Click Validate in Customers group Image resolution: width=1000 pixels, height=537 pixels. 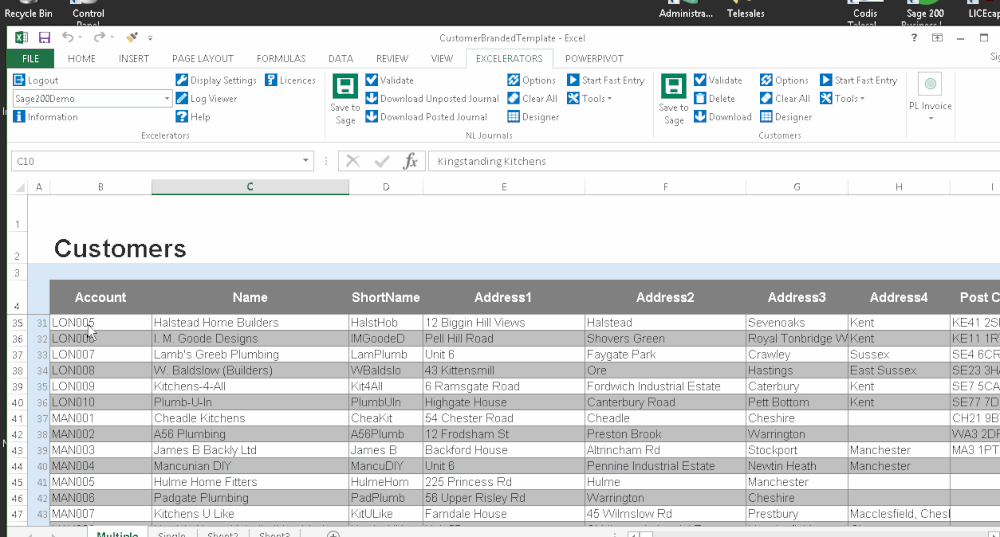(718, 80)
